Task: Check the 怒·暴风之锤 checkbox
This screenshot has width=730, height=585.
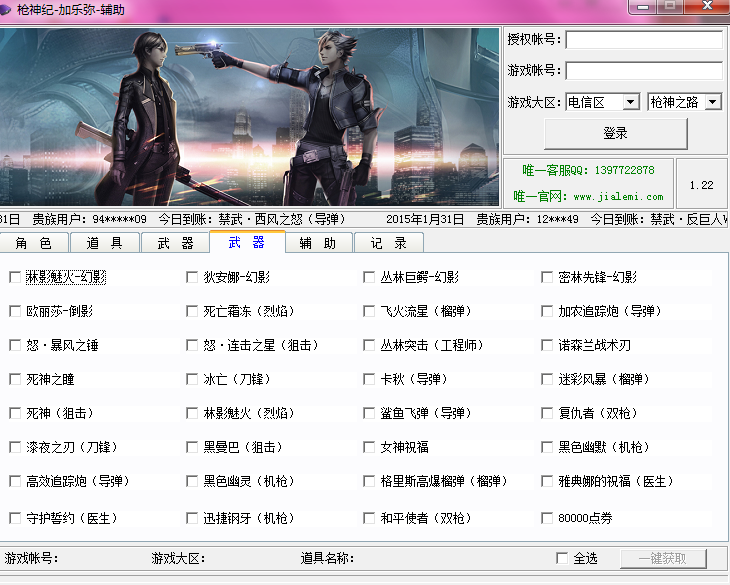Action: (x=15, y=345)
